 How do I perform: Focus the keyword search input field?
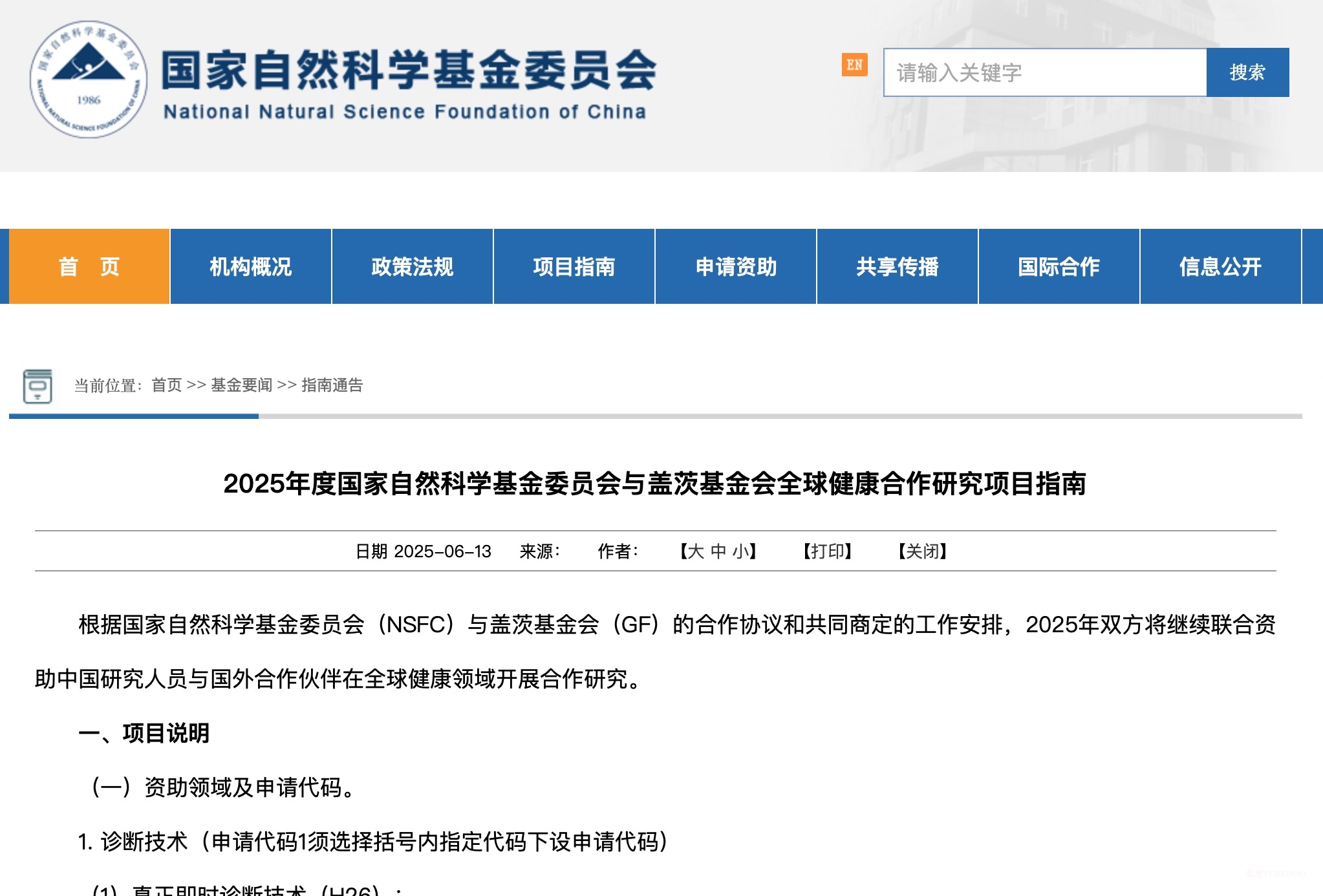coord(1045,72)
